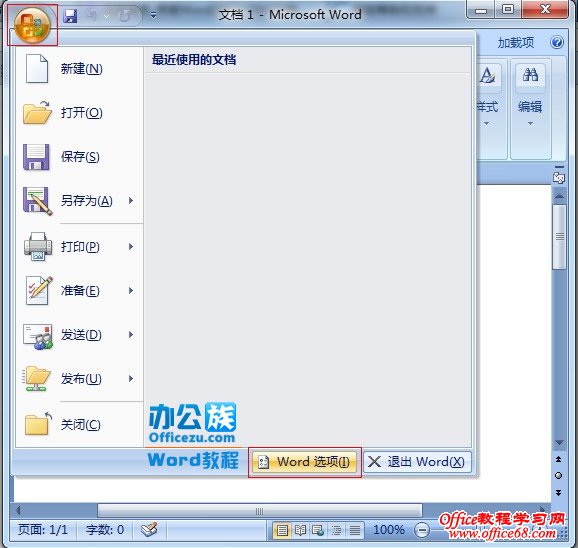Switch to Outline view

pyautogui.click(x=337, y=530)
